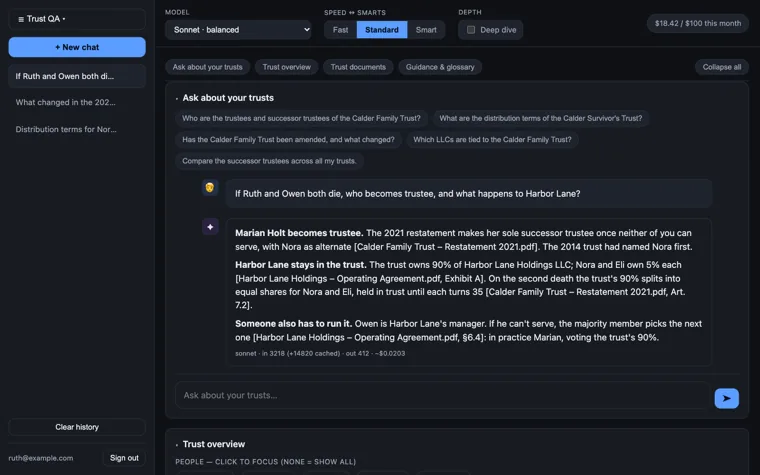Select the Fast speed option
Image resolution: width=760 pixels, height=475 pixels.
click(x=340, y=30)
